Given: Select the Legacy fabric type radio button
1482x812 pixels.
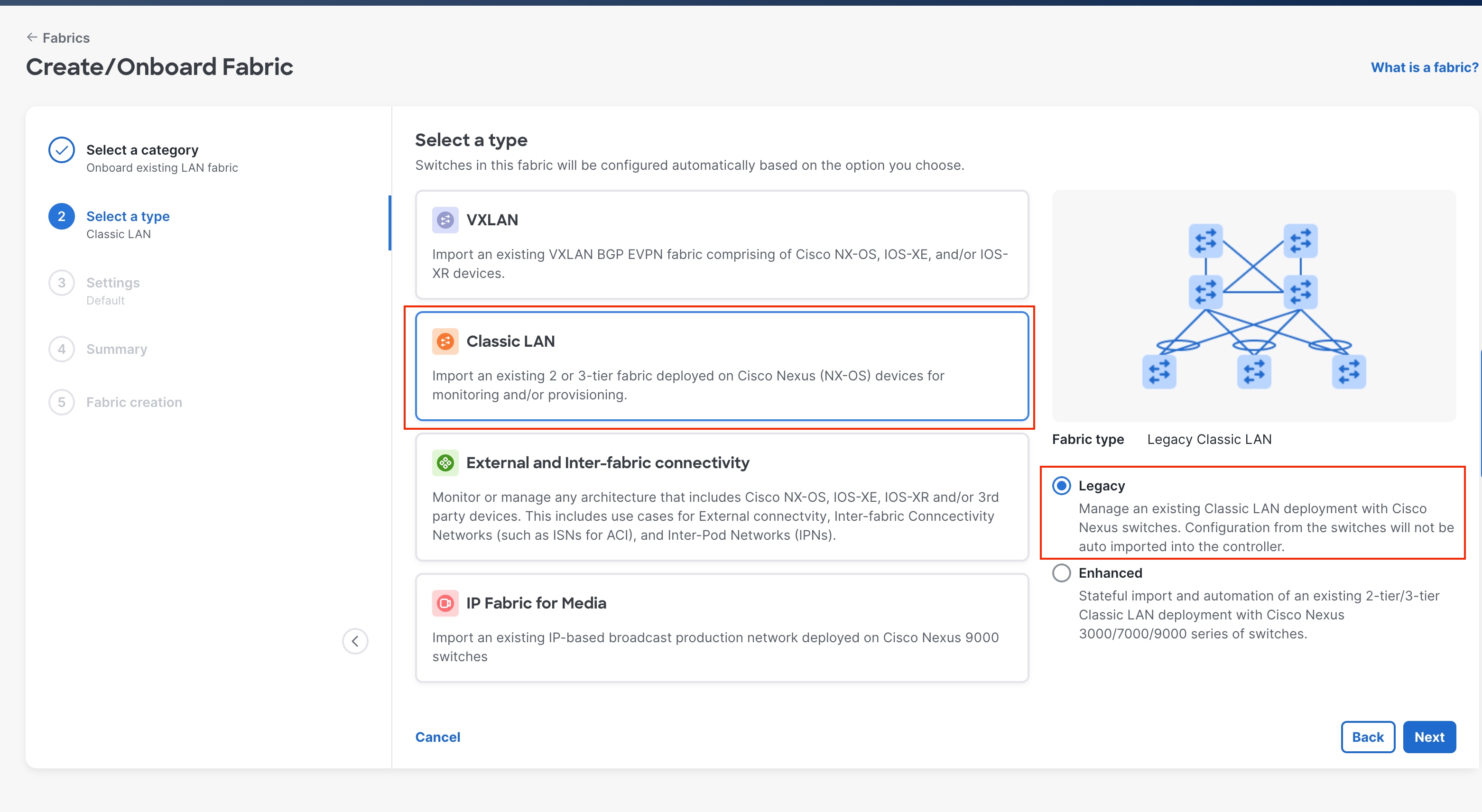Looking at the screenshot, I should pyautogui.click(x=1061, y=485).
